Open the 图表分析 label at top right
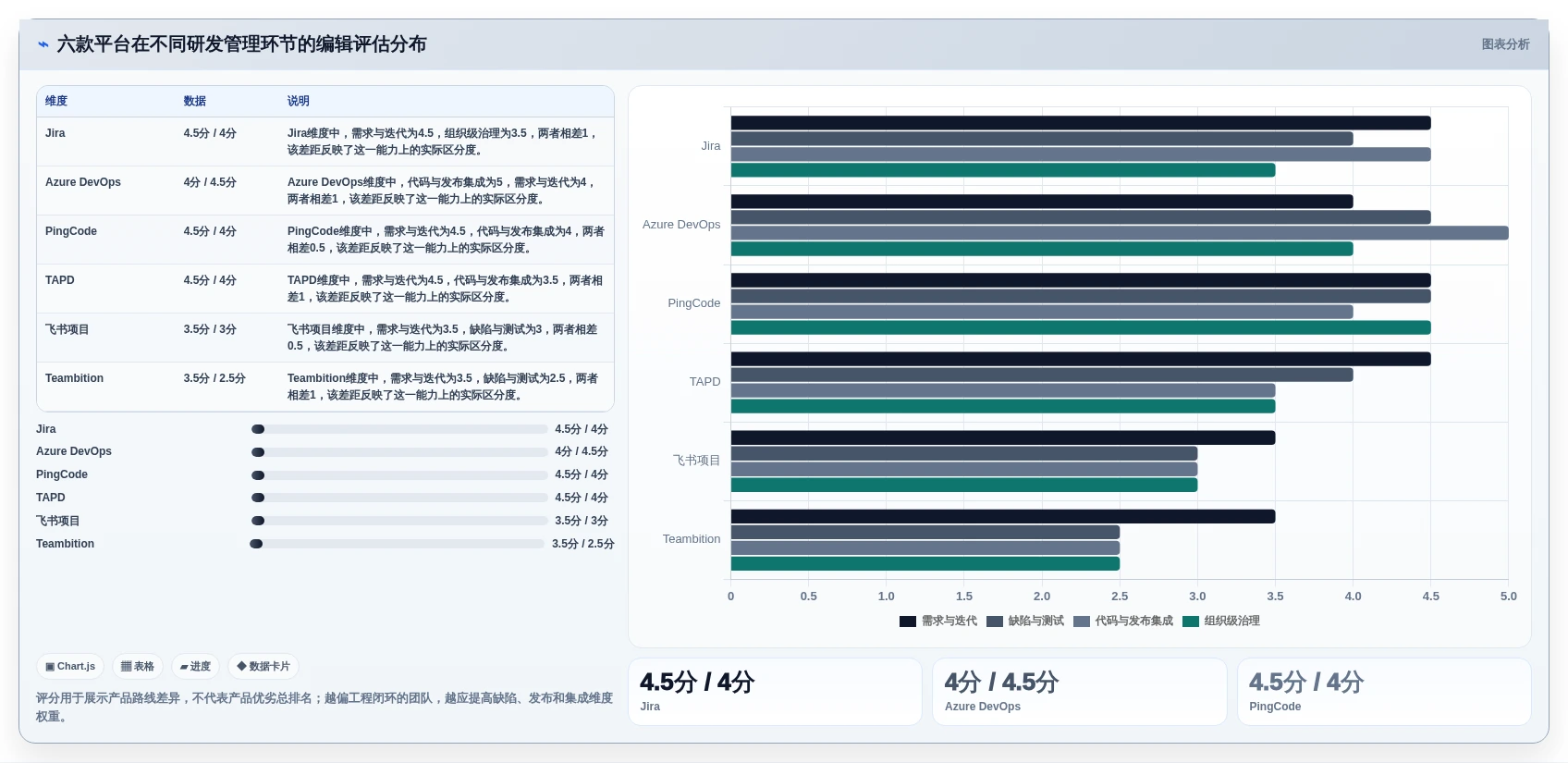The image size is (1568, 763). coord(1505,44)
